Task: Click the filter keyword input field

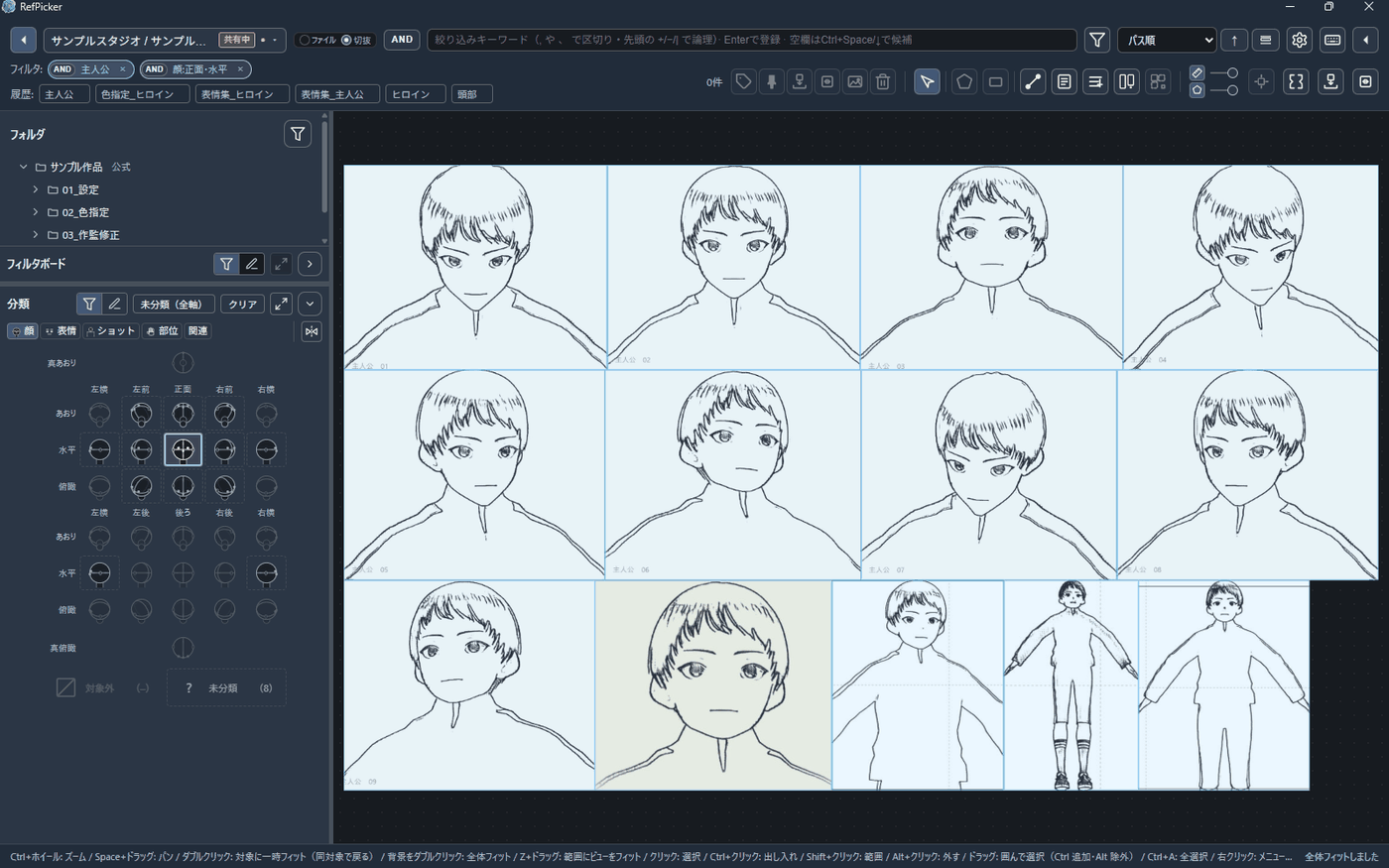Action: pos(752,40)
